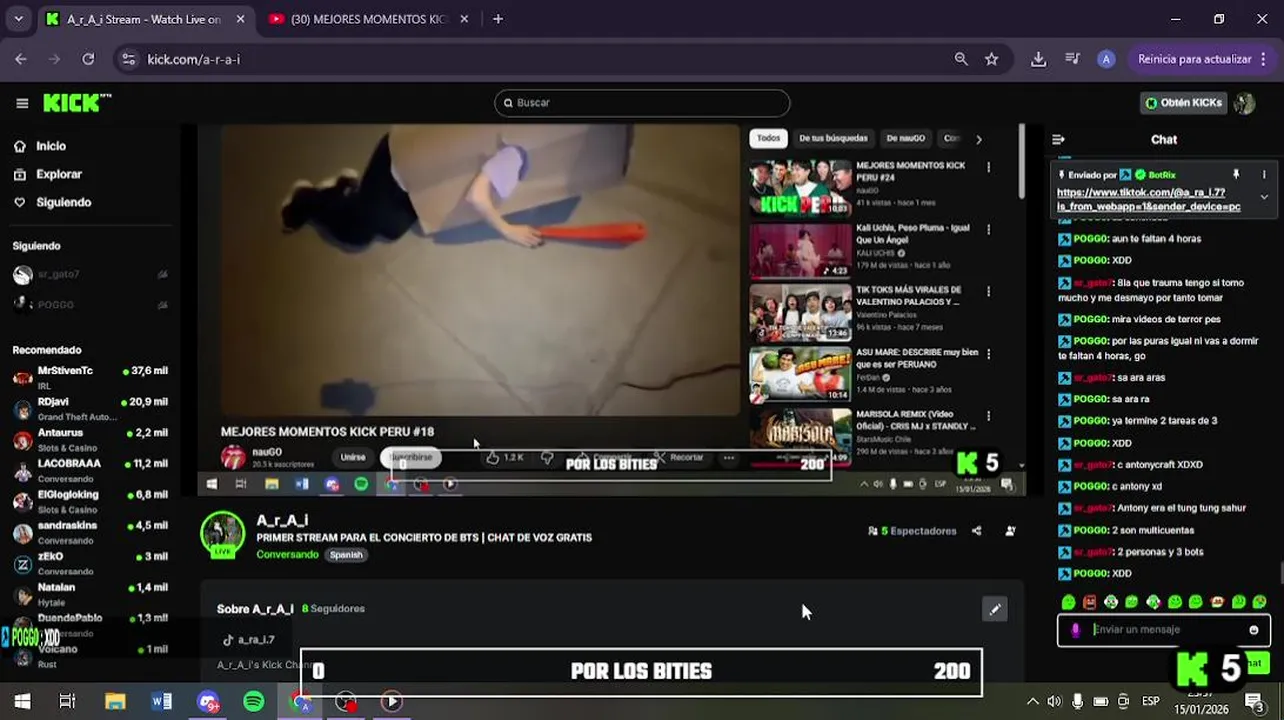This screenshot has height=720, width=1284.
Task: Reload the Kick page
Action: click(x=88, y=59)
